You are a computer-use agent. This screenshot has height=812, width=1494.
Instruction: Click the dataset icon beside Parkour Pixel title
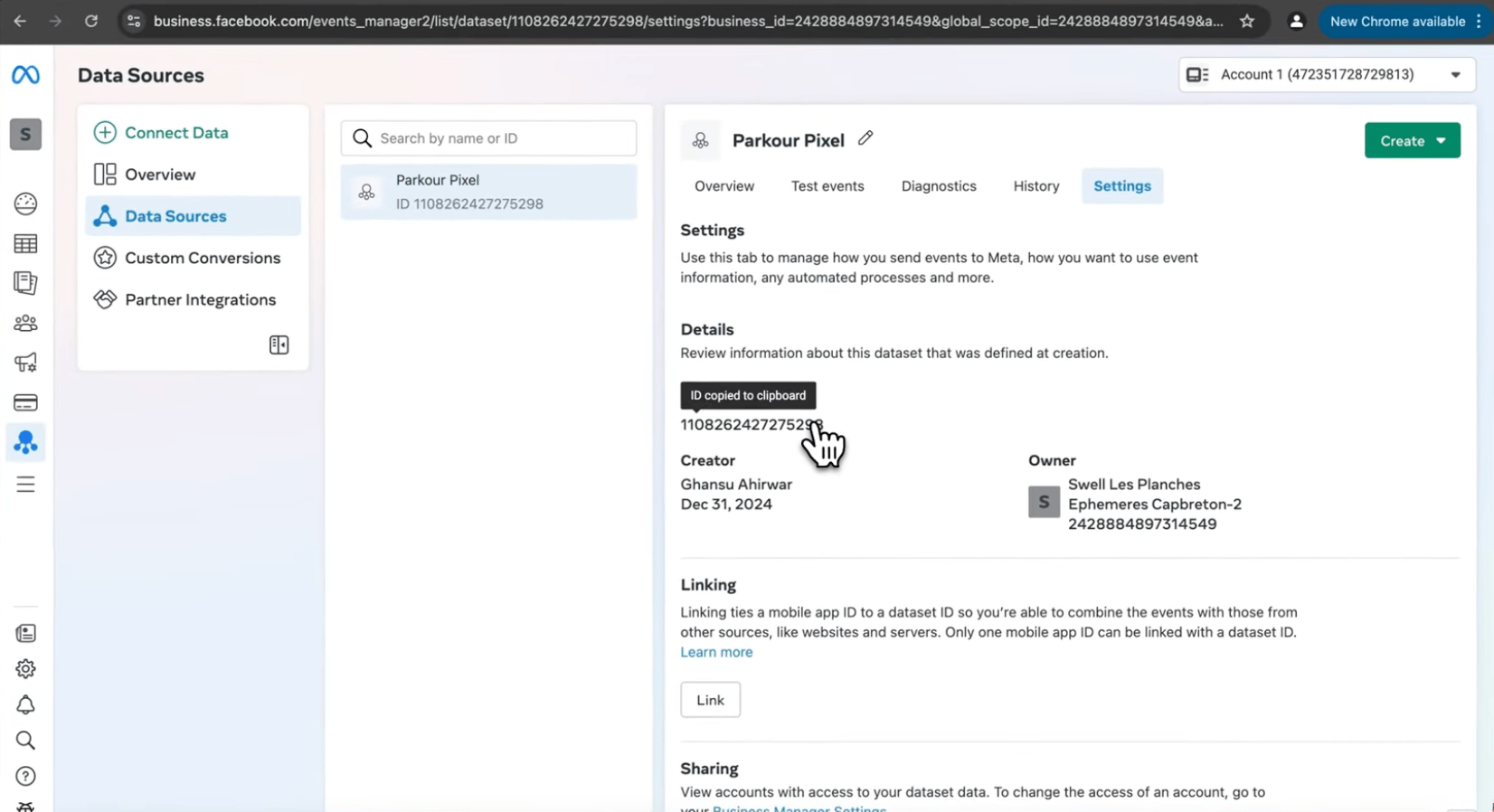click(700, 140)
